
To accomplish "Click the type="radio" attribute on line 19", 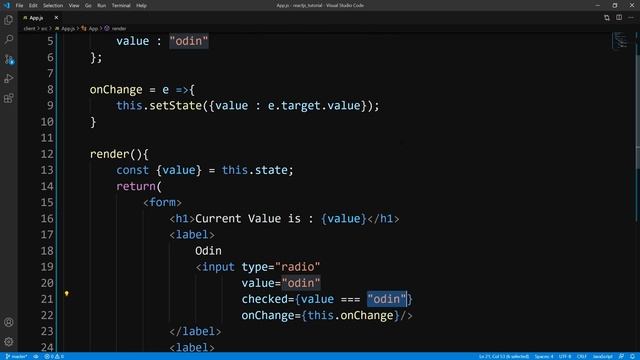I will (x=281, y=267).
